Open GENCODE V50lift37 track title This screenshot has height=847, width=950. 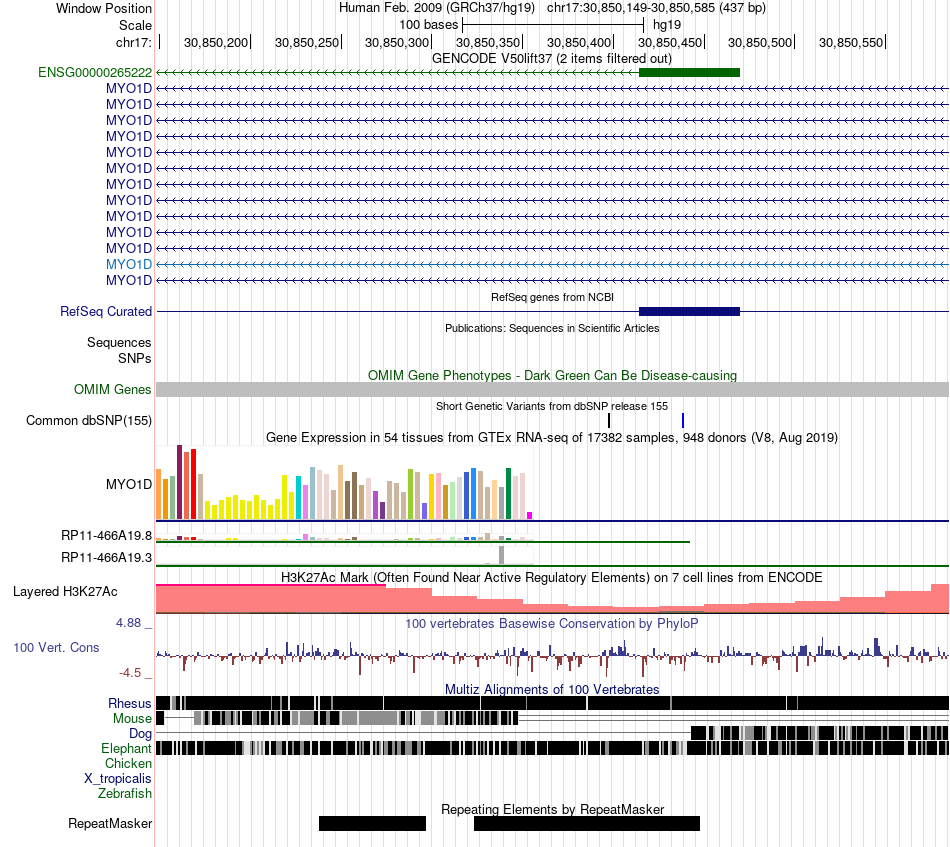[552, 59]
